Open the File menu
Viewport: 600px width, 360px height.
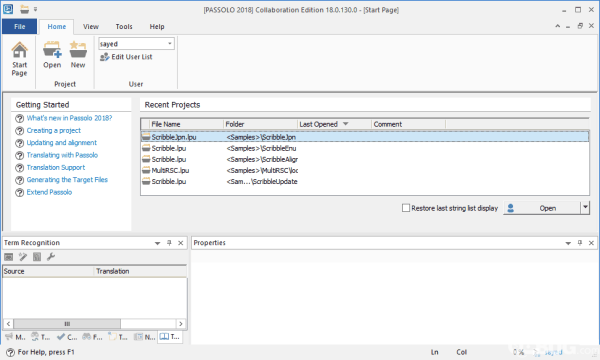(20, 26)
